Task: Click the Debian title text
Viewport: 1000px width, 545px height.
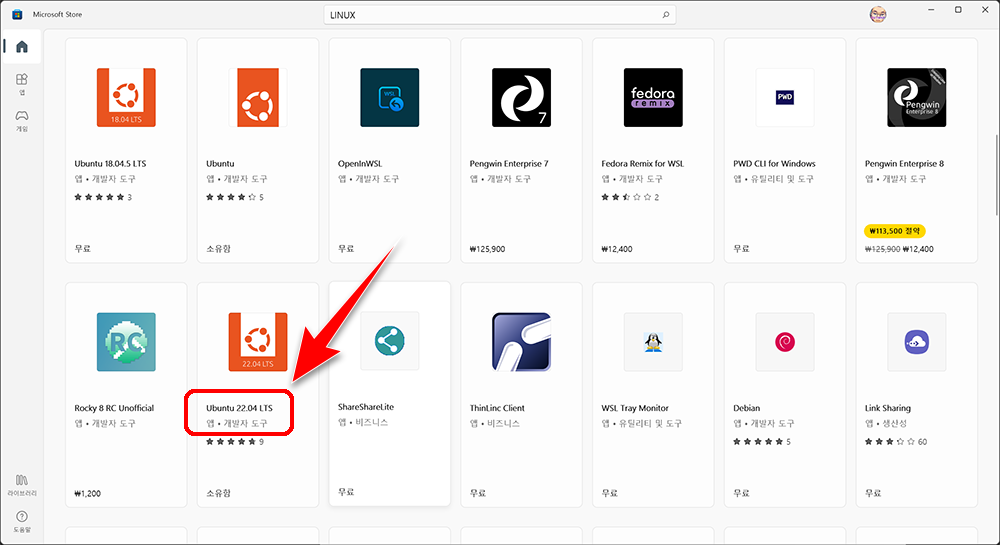Action: [746, 408]
